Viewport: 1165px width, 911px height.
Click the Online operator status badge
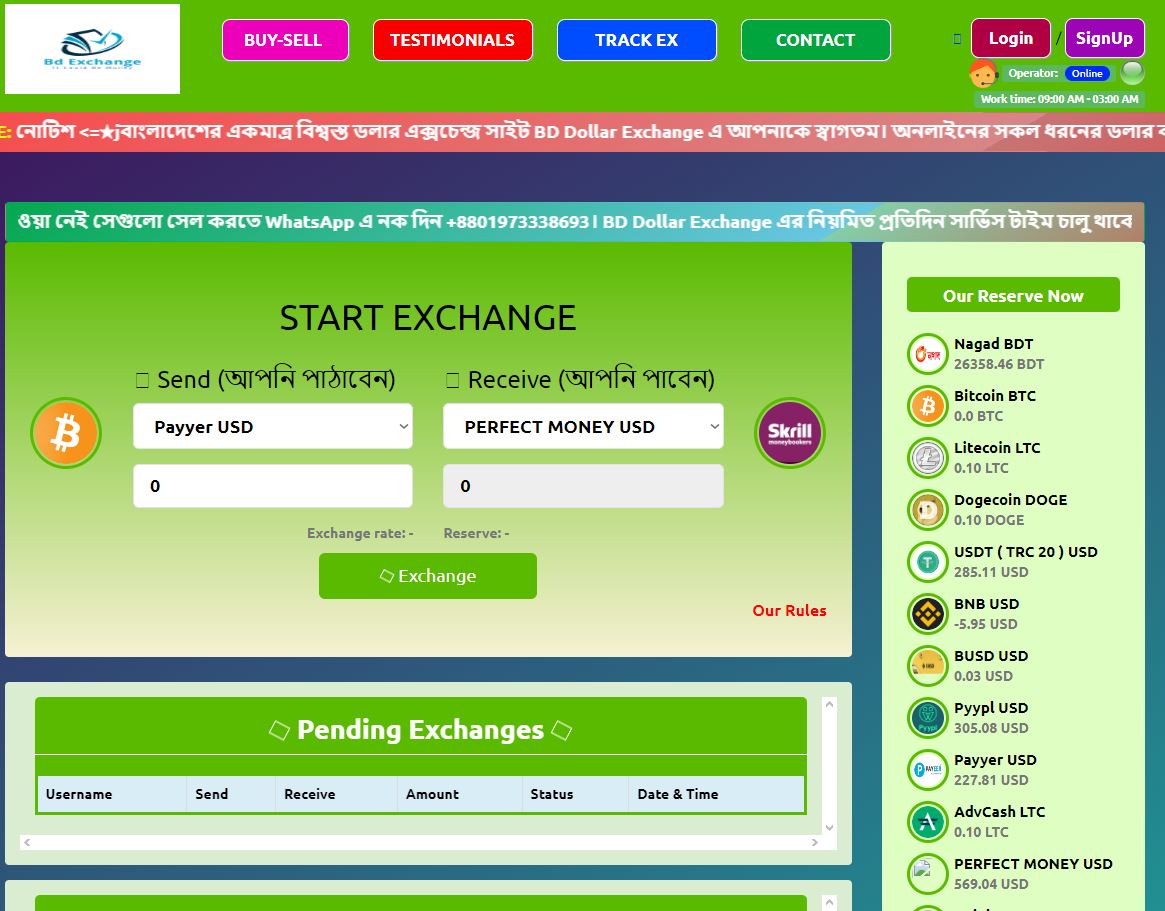pyautogui.click(x=1087, y=74)
